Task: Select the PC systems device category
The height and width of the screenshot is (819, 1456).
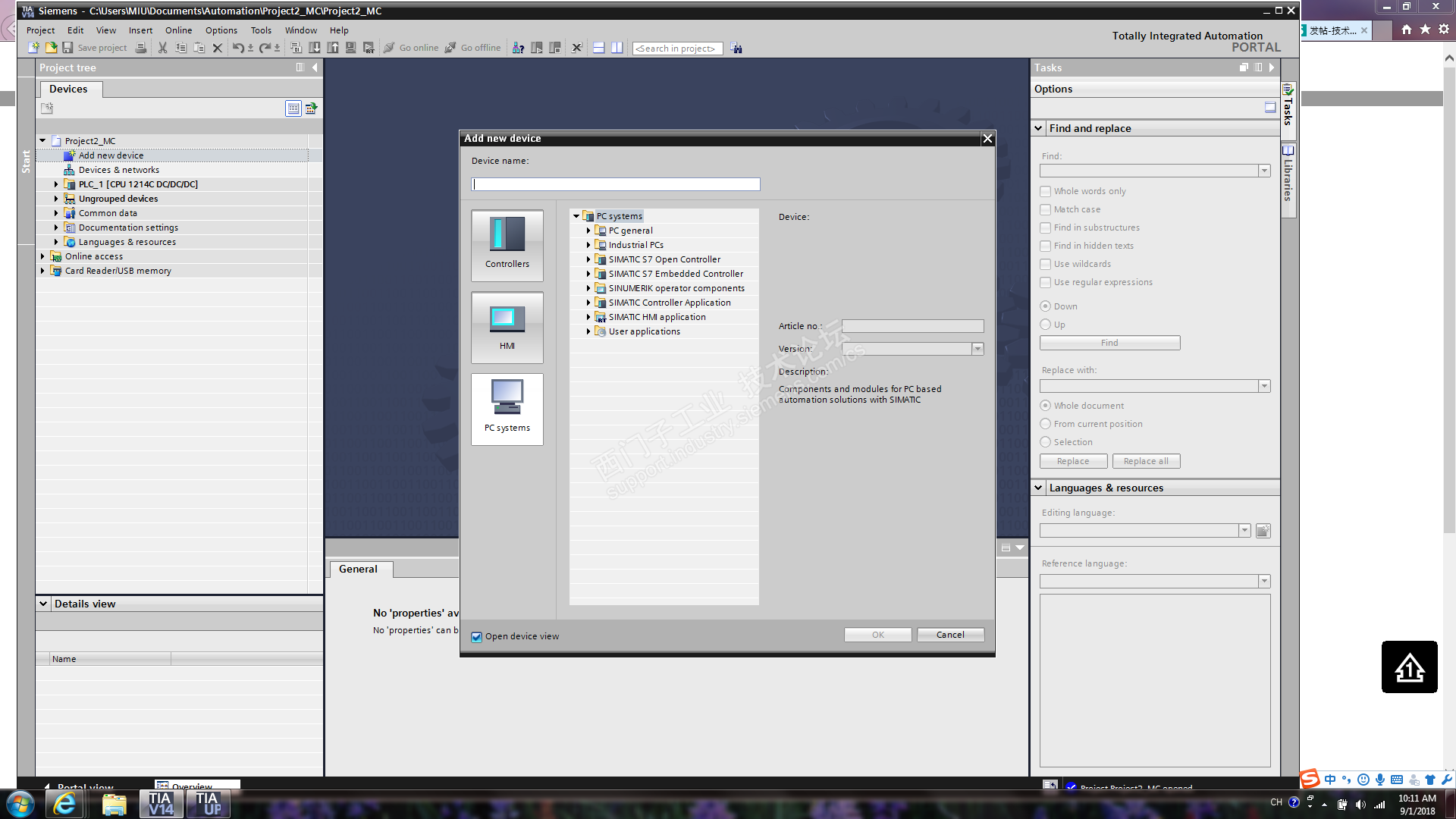Action: click(x=507, y=409)
